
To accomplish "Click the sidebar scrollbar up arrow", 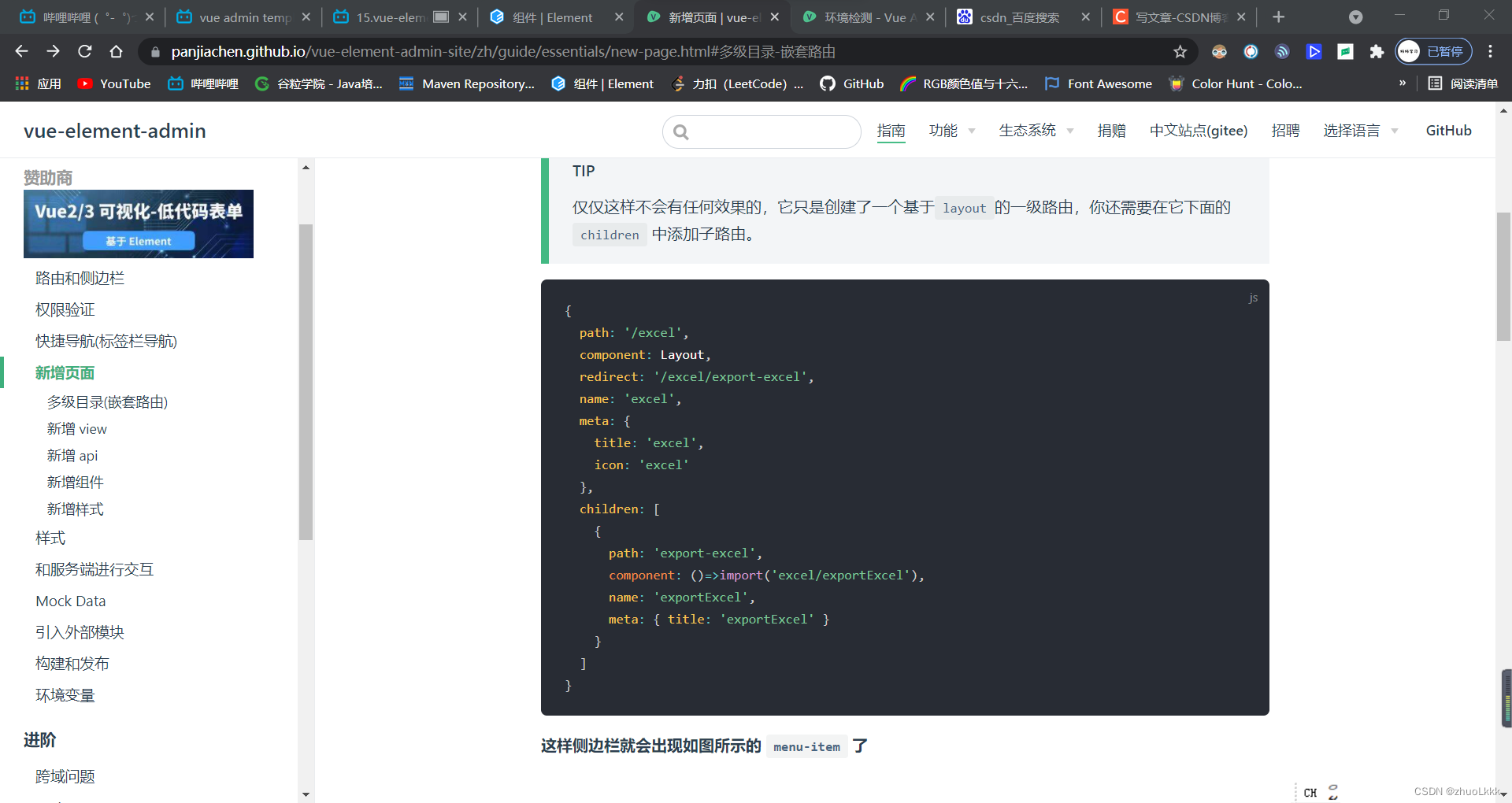I will point(306,167).
